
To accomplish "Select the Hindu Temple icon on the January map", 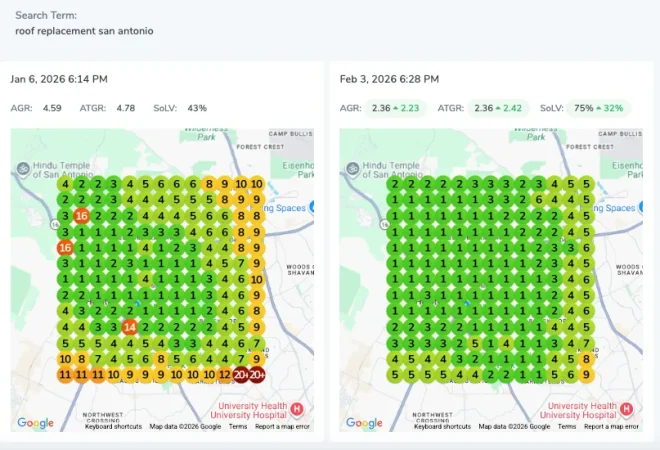I will [x=22, y=167].
